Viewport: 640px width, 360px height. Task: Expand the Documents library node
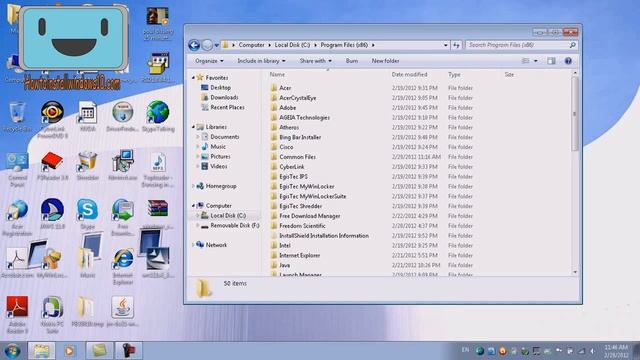pyautogui.click(x=198, y=137)
